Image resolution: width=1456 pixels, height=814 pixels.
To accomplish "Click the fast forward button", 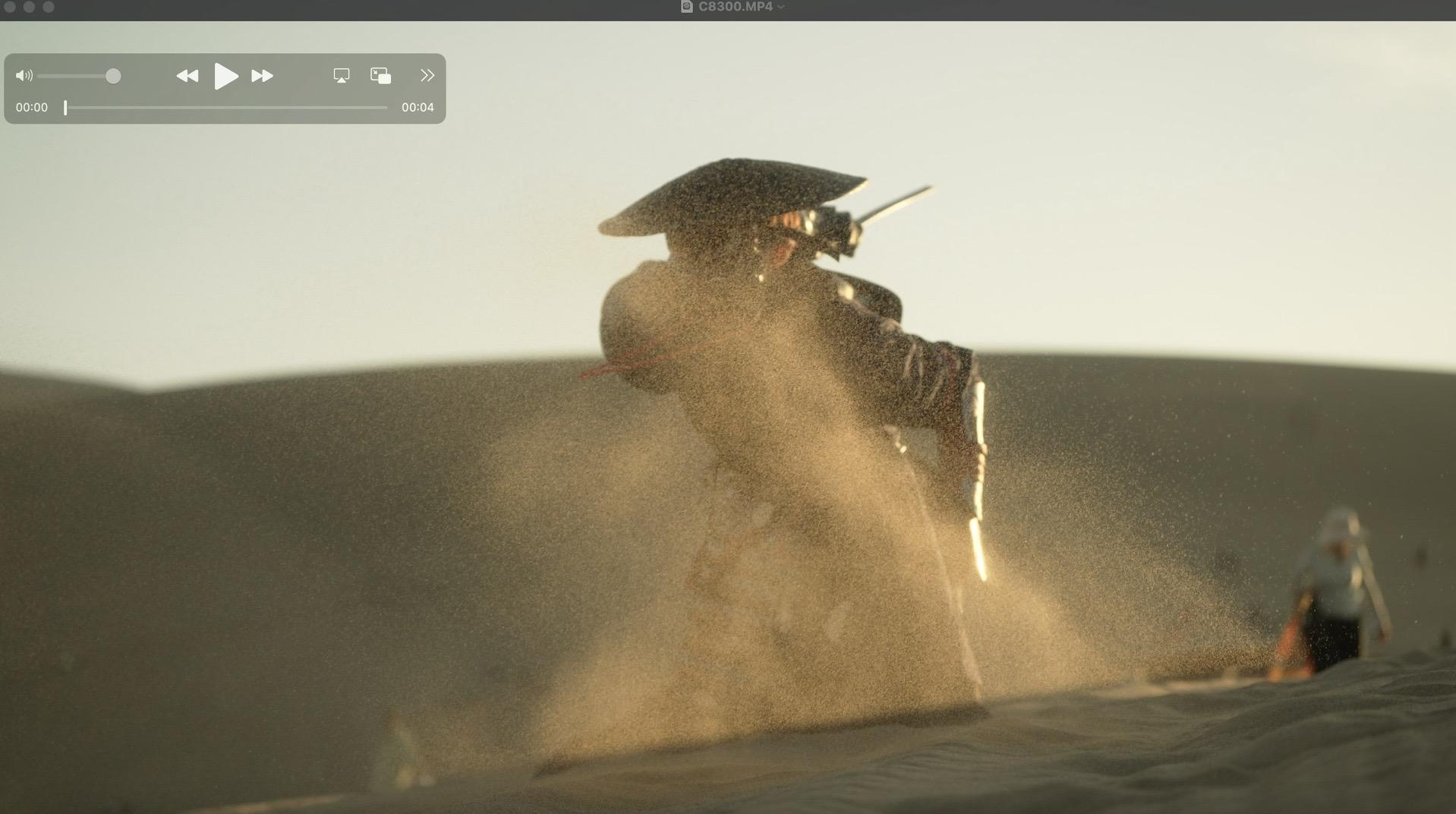I will click(x=262, y=76).
